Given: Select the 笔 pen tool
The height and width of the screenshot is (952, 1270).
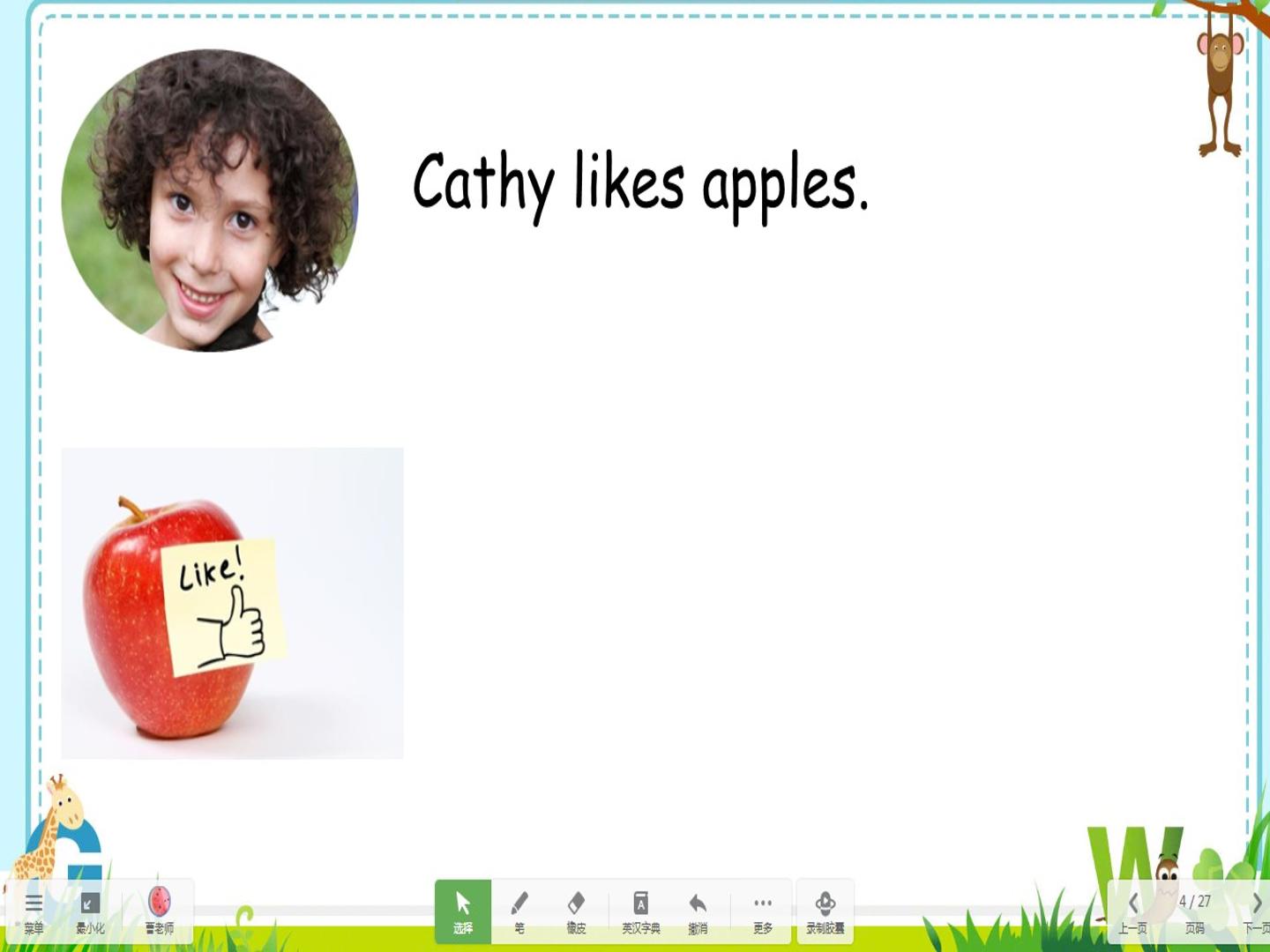Looking at the screenshot, I should 519,911.
